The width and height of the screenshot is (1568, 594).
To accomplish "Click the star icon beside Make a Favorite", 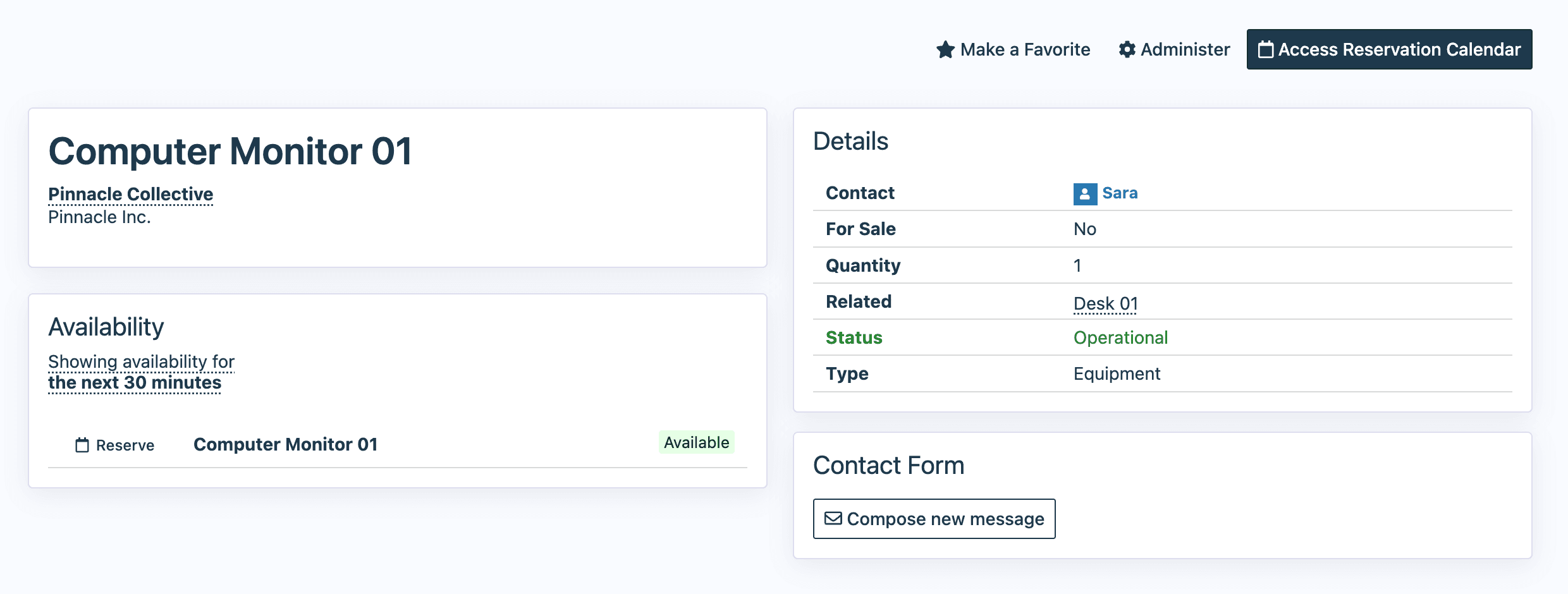I will click(x=945, y=49).
